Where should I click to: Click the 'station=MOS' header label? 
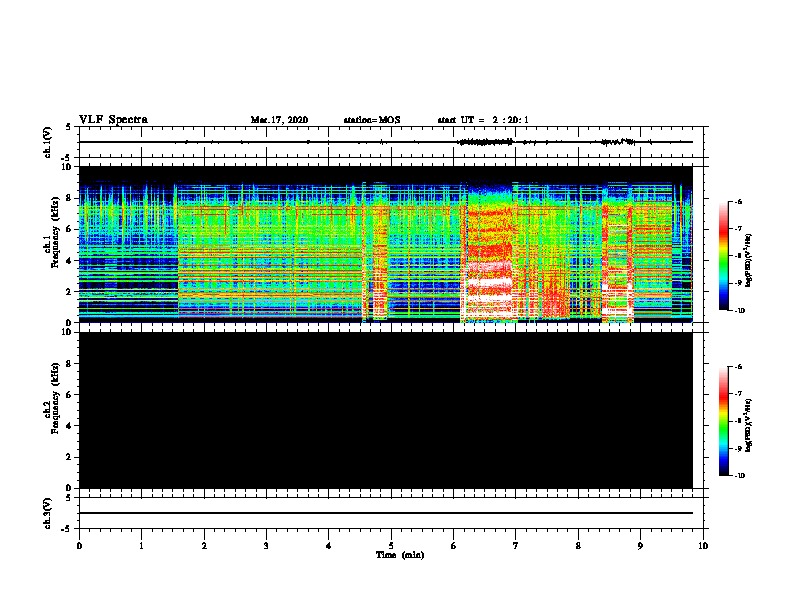372,120
